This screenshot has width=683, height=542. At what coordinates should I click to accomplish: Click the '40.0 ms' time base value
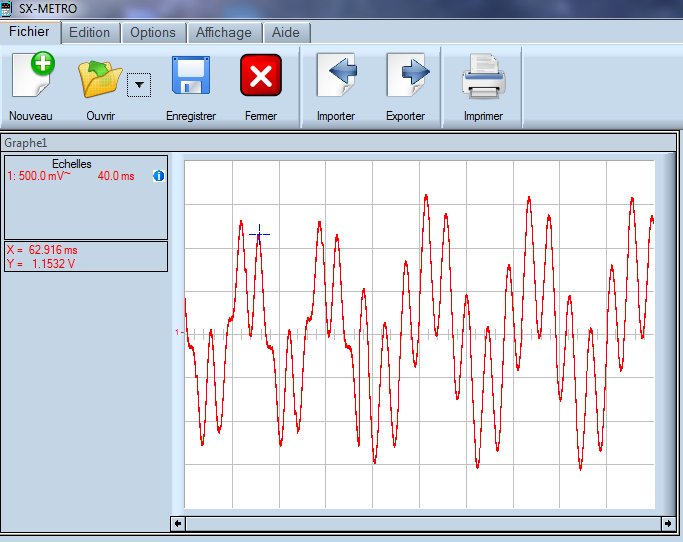[x=116, y=176]
